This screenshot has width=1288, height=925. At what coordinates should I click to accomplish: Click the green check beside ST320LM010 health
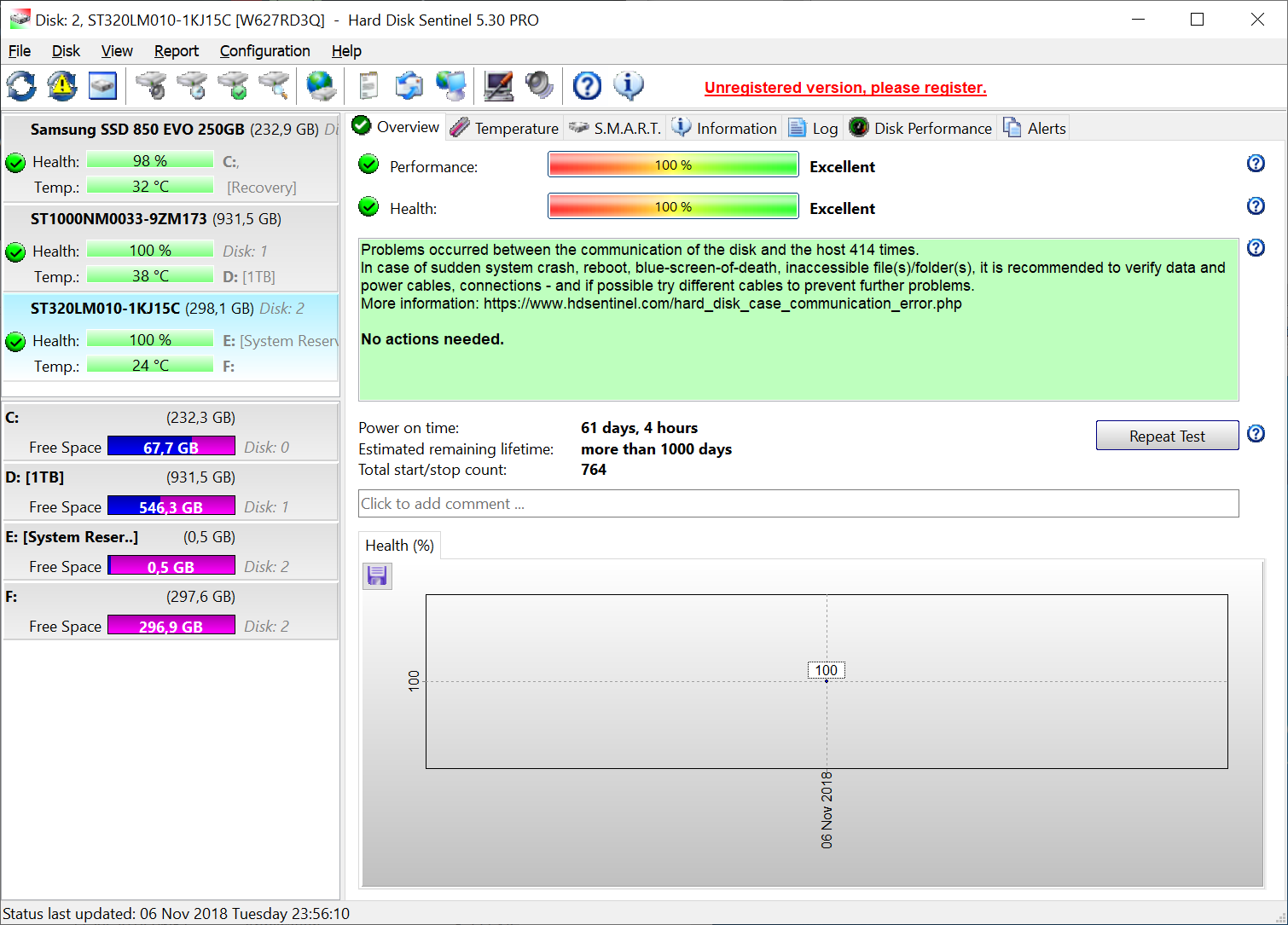[15, 341]
